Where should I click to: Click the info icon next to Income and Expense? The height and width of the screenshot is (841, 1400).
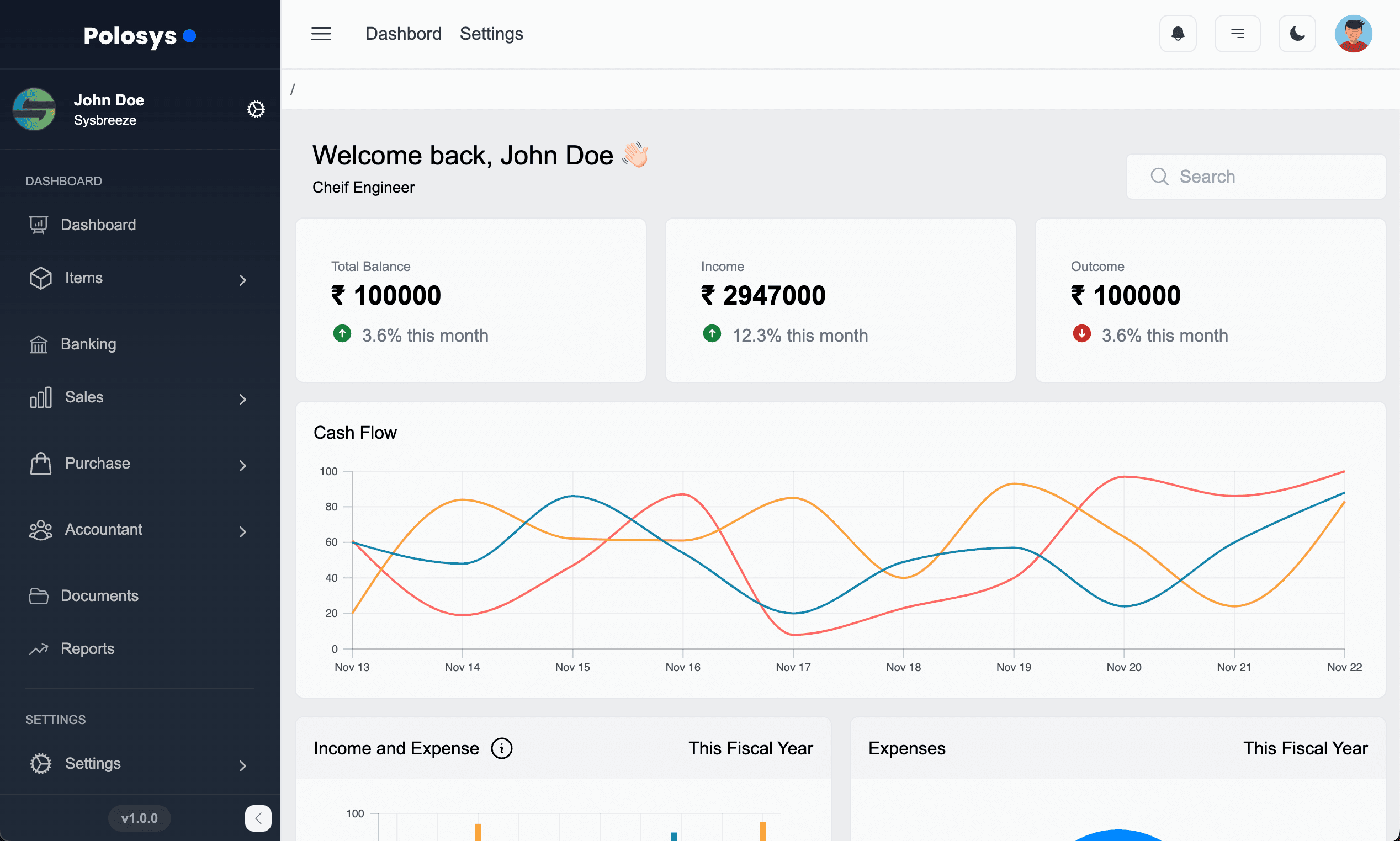502,748
